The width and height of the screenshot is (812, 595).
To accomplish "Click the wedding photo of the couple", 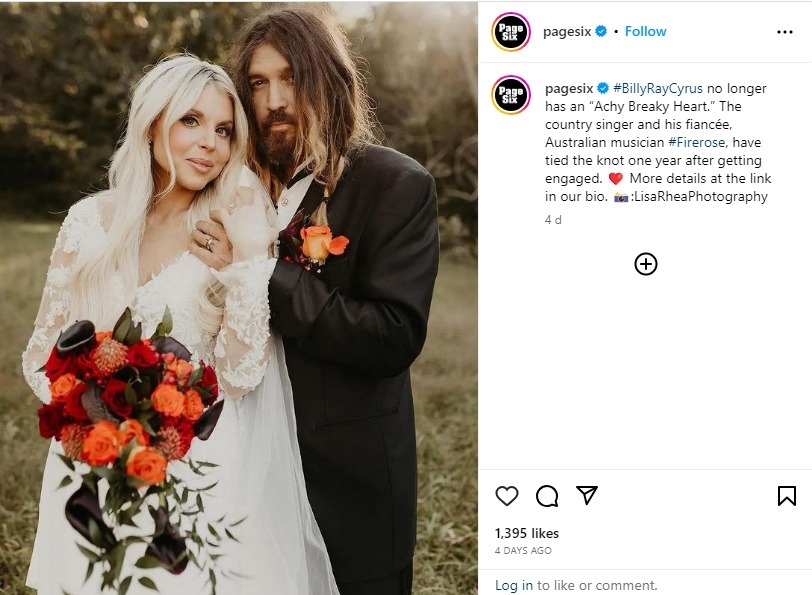I will pos(239,298).
